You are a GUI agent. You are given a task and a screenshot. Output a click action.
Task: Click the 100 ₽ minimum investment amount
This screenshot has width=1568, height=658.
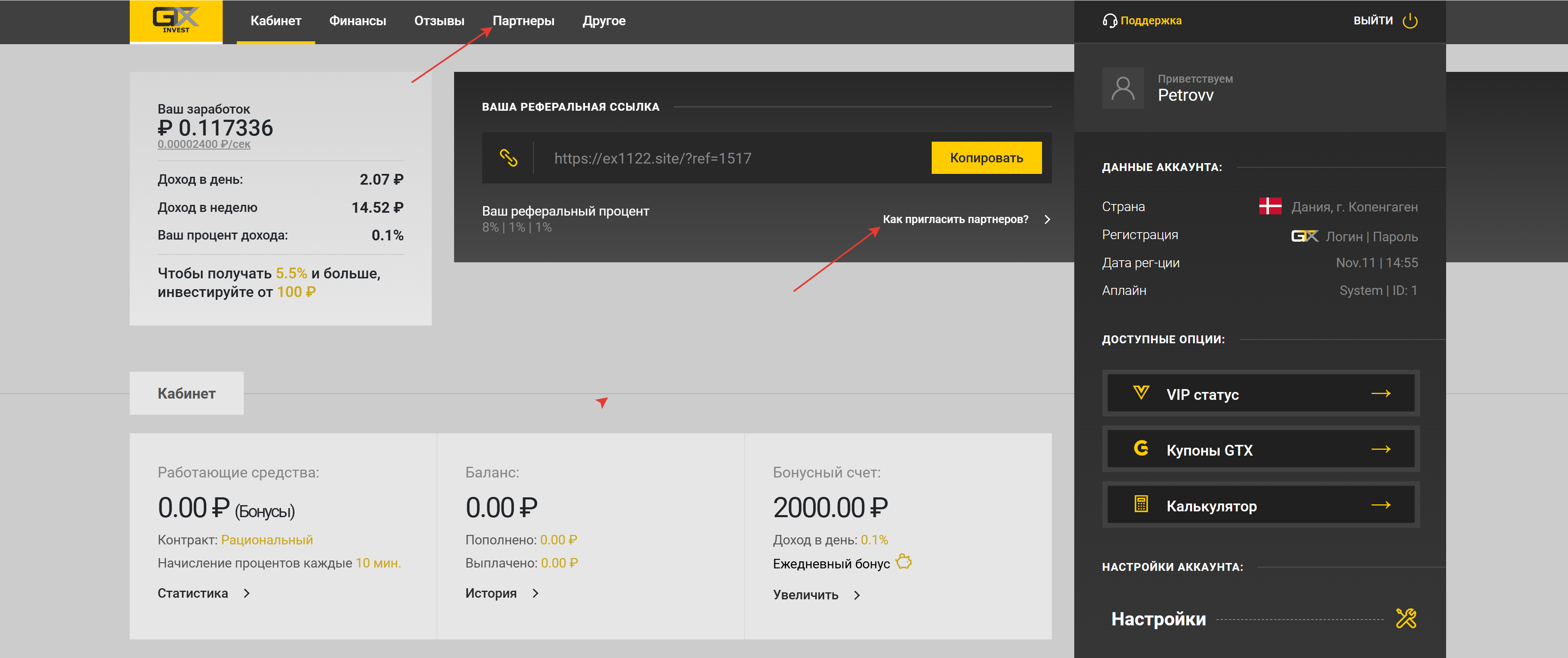click(x=296, y=292)
